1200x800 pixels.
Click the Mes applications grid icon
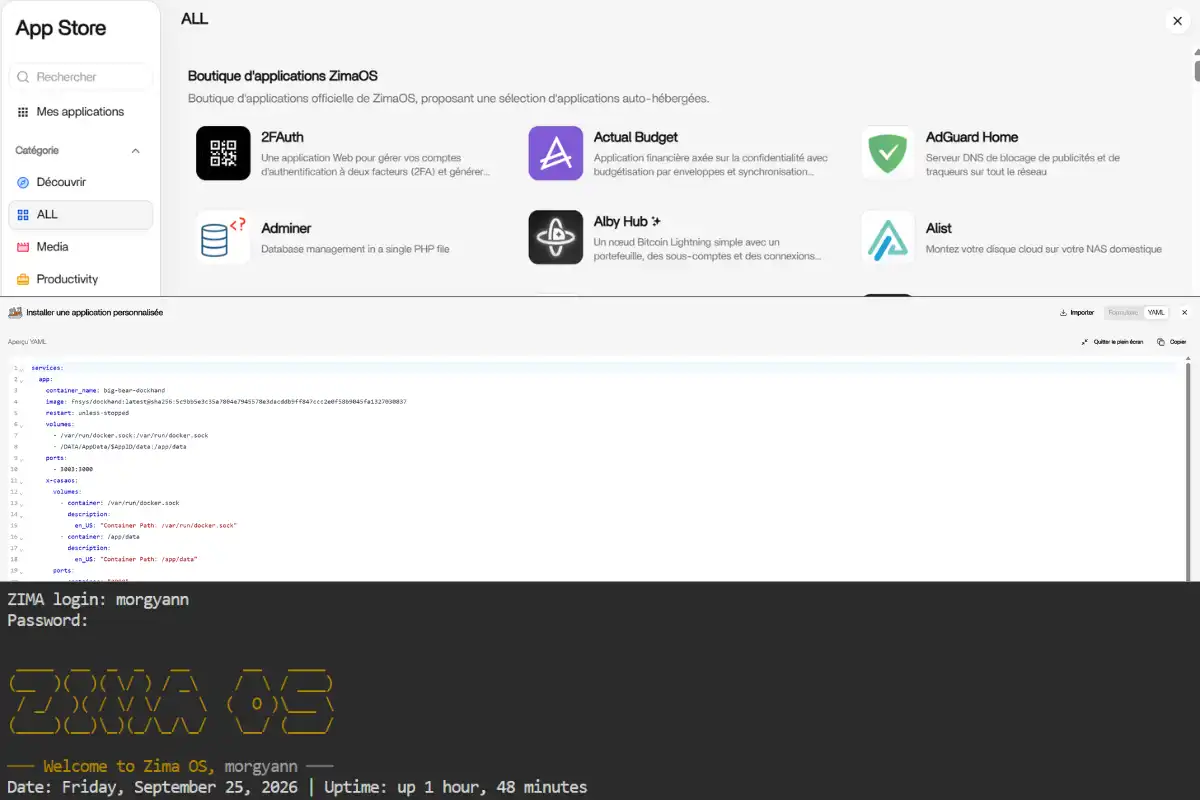[23, 112]
